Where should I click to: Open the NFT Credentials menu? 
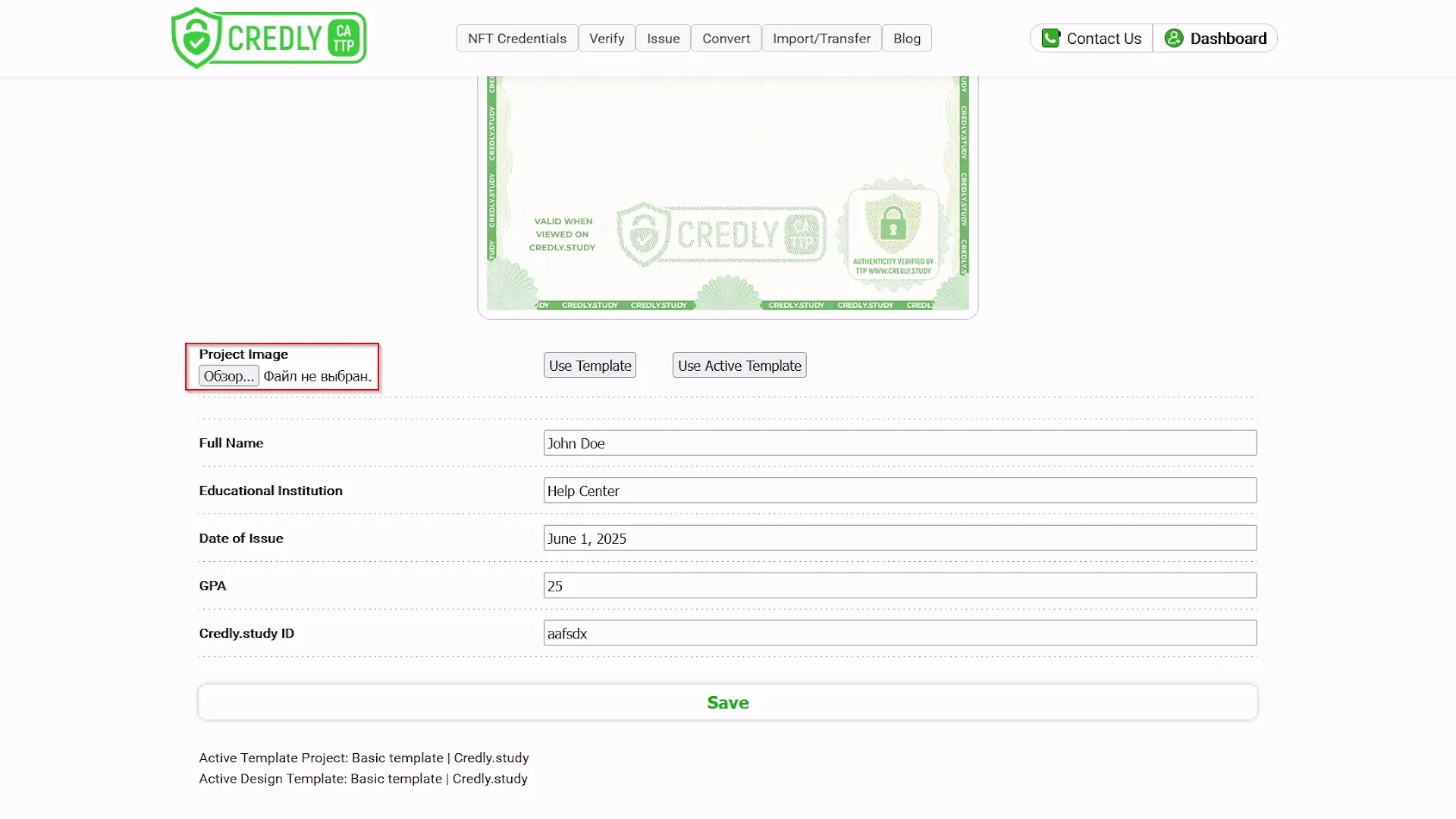coord(517,38)
